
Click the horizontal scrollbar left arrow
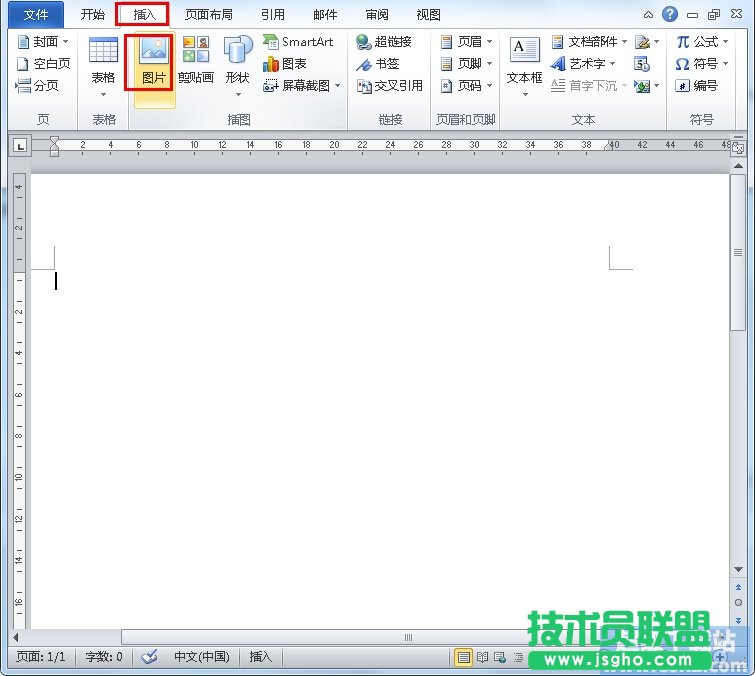click(16, 637)
